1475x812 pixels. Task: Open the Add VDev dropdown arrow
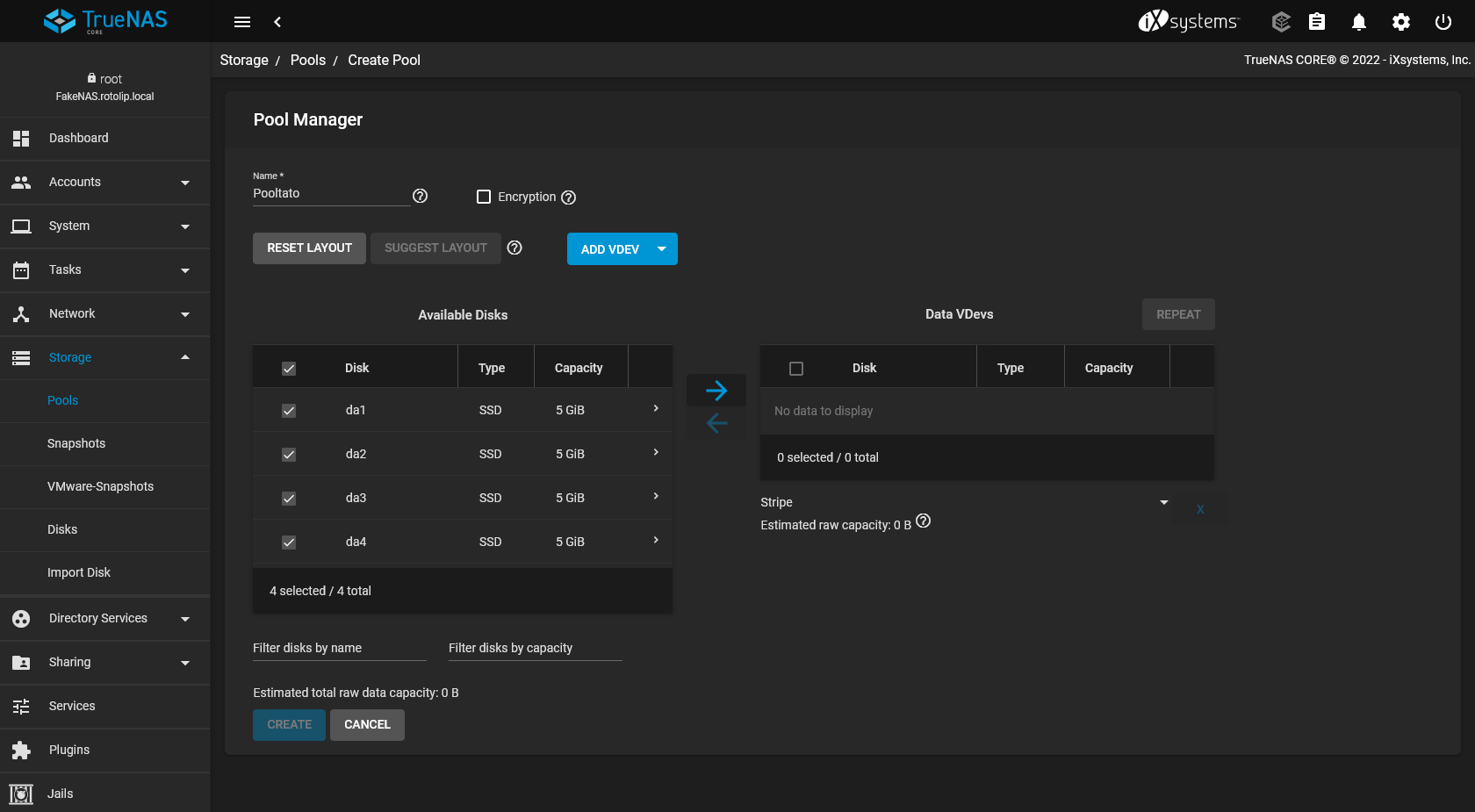point(662,249)
